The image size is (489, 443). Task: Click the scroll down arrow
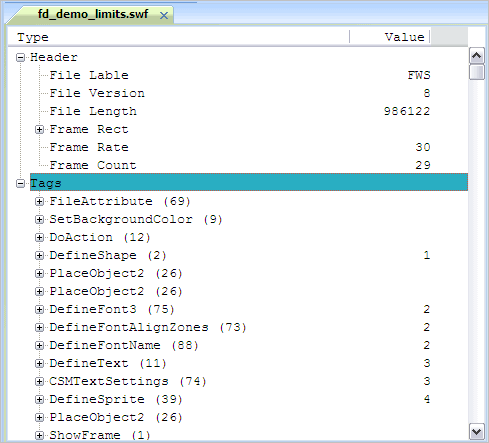pos(477,432)
